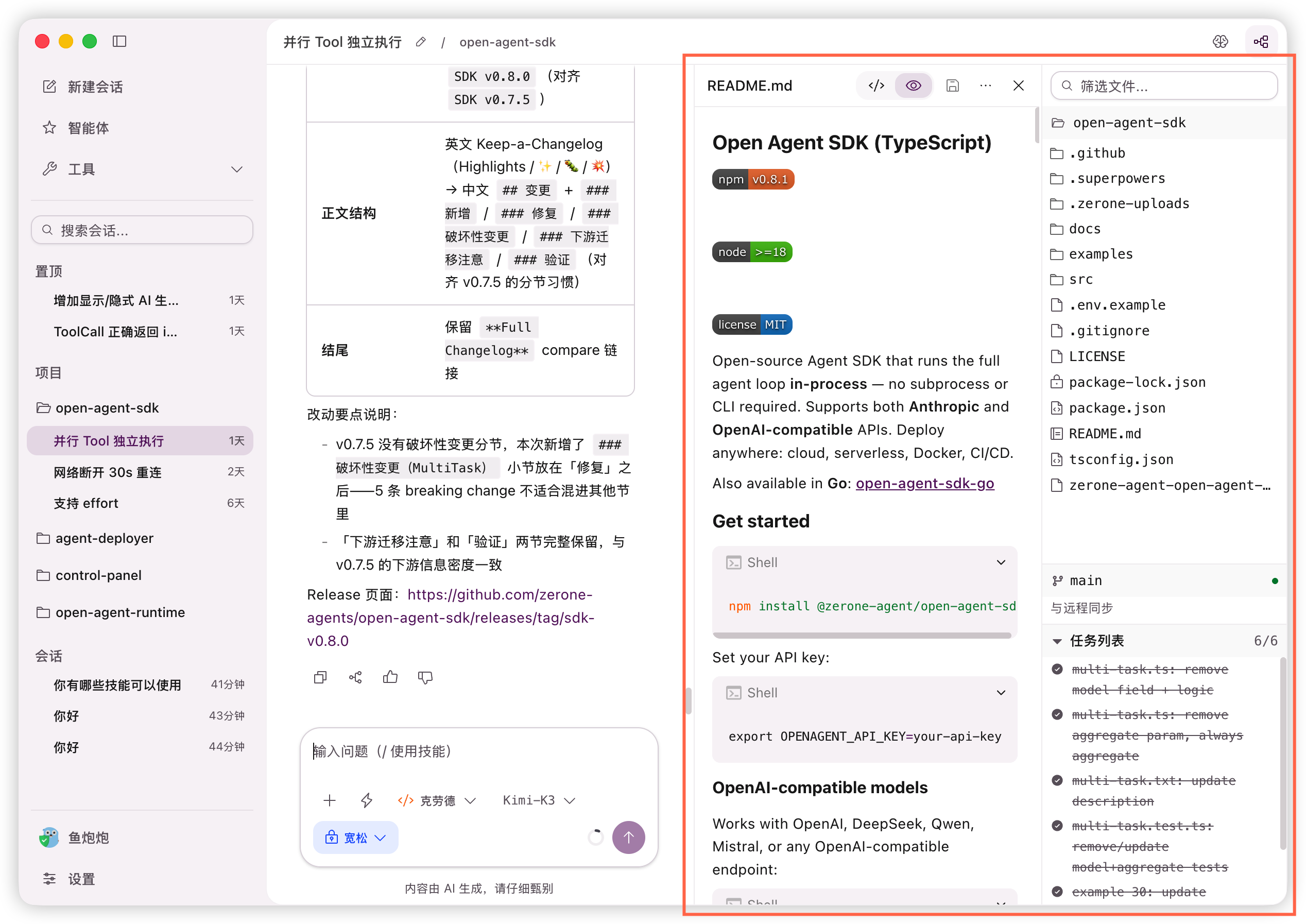Collapse the 任务列表 section
The width and height of the screenshot is (1306, 924).
pos(1057,641)
